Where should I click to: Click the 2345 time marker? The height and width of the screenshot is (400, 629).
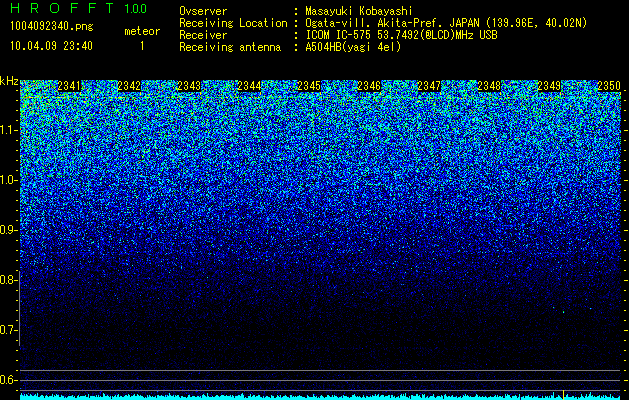pyautogui.click(x=309, y=86)
